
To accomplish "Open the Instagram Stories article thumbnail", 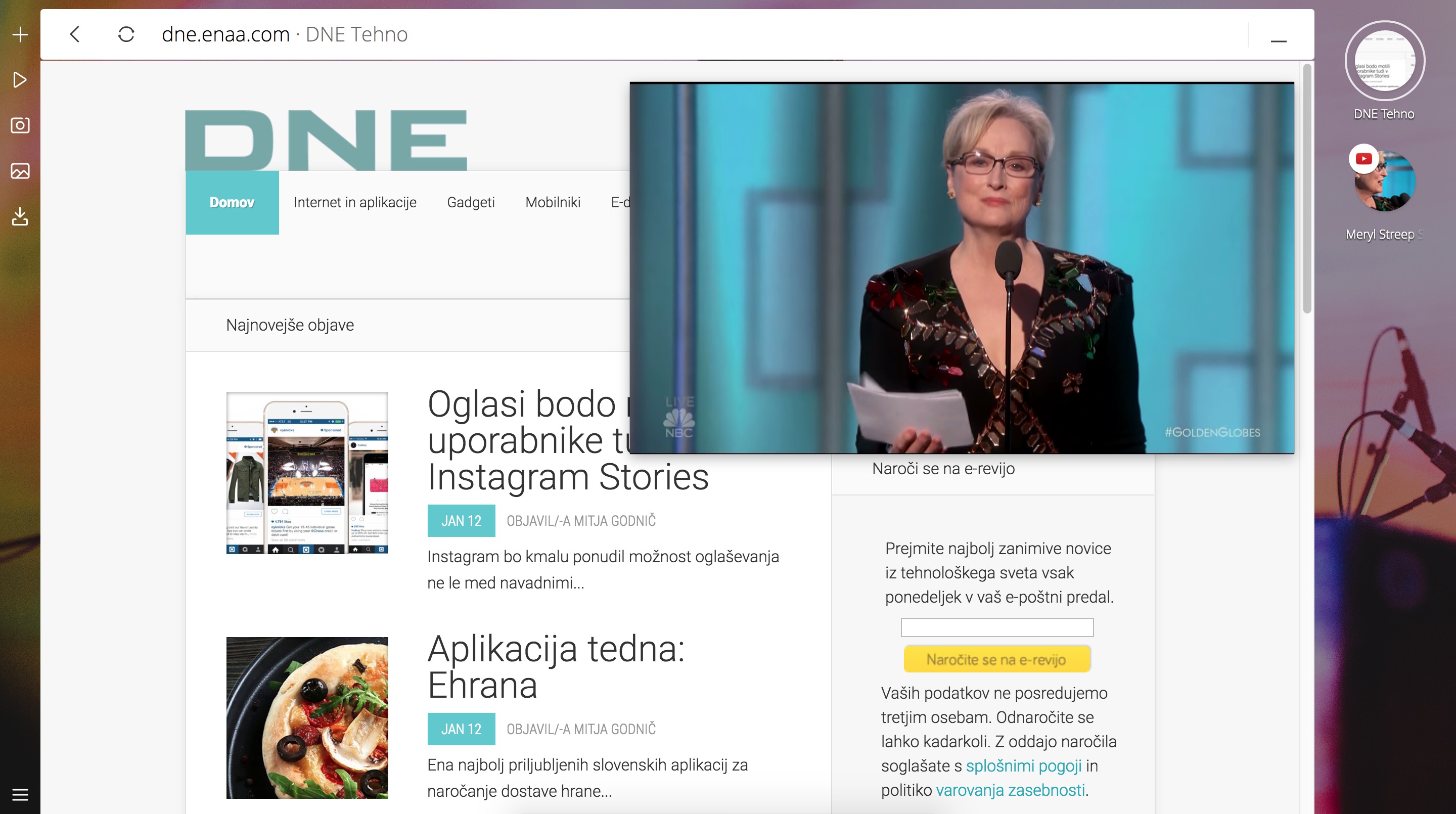I will tap(307, 473).
